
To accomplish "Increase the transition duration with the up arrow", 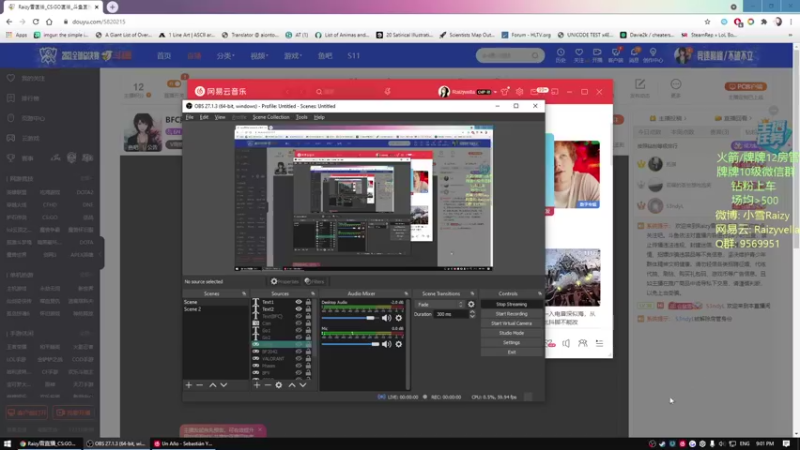I will click(472, 312).
